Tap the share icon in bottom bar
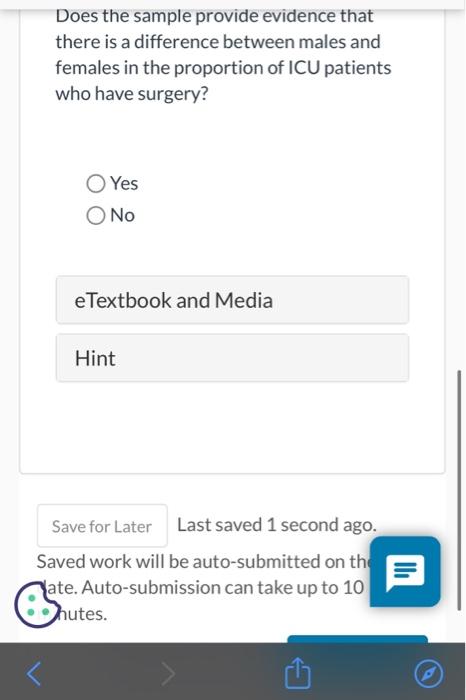This screenshot has width=466, height=700. click(297, 672)
